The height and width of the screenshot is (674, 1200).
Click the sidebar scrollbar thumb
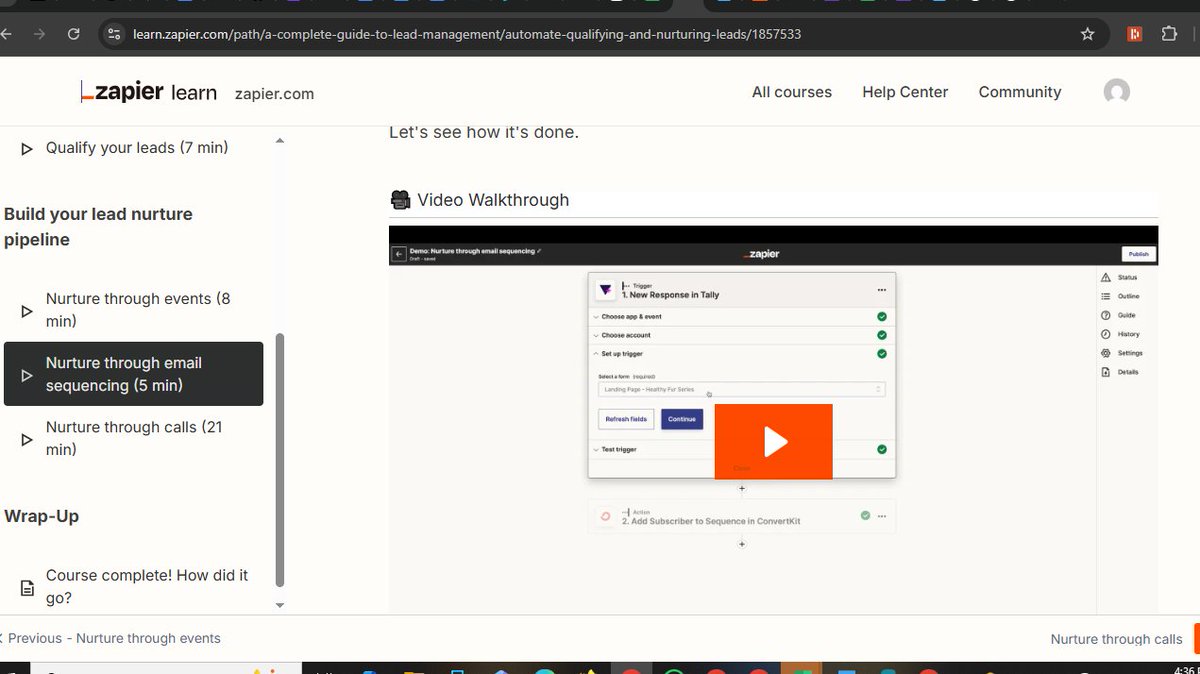[x=280, y=460]
